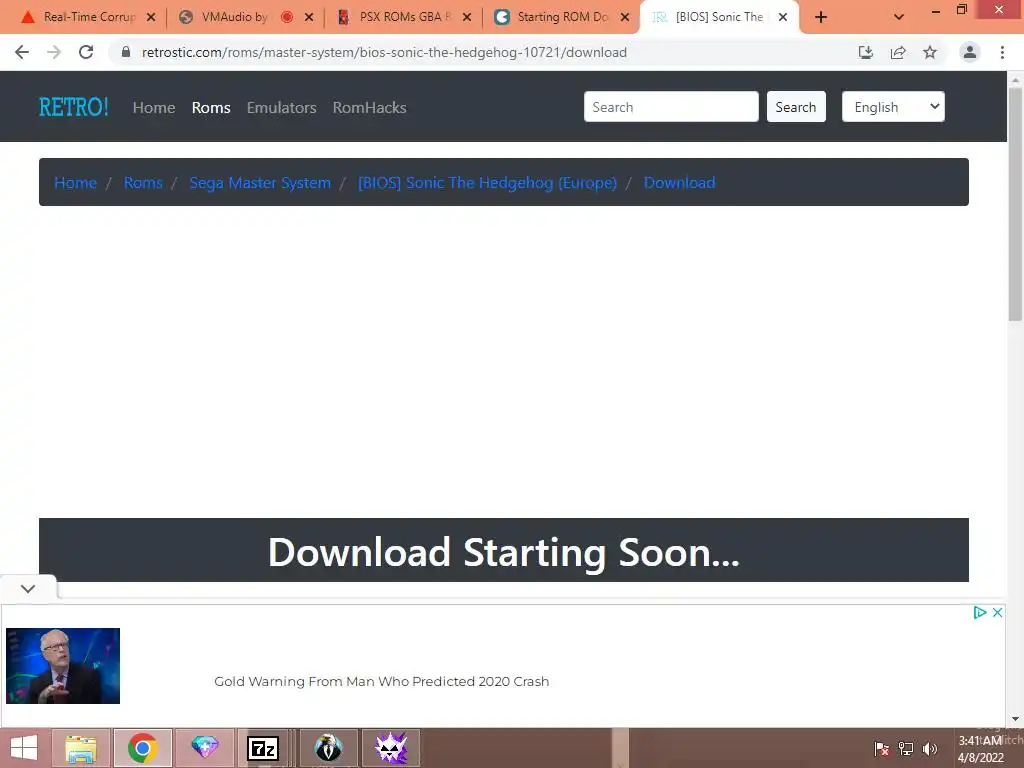Switch to the VMAudio tab
1024x768 pixels.
coord(235,17)
